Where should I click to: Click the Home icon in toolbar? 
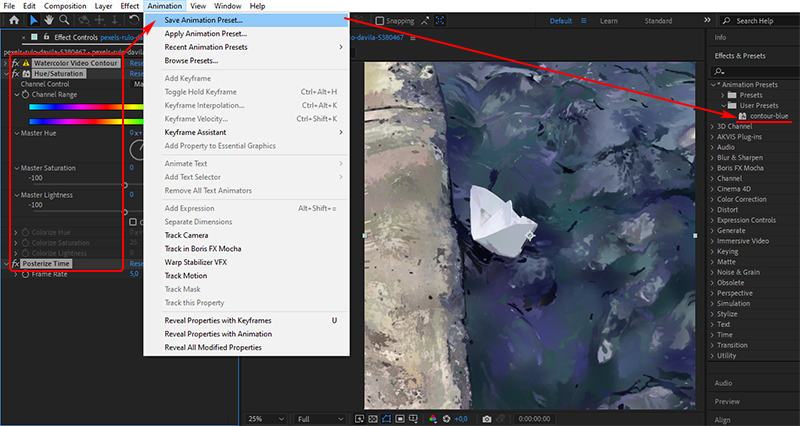(x=14, y=20)
